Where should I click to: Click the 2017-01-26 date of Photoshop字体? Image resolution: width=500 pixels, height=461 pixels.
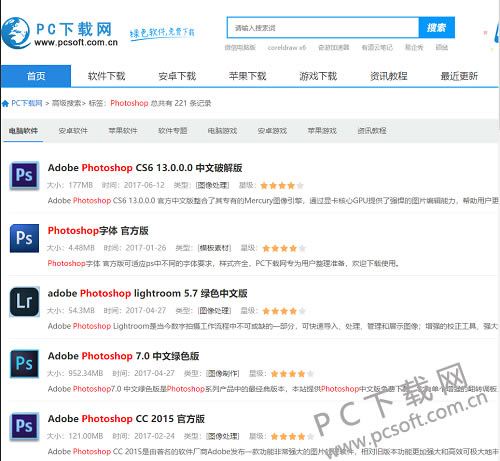point(146,248)
